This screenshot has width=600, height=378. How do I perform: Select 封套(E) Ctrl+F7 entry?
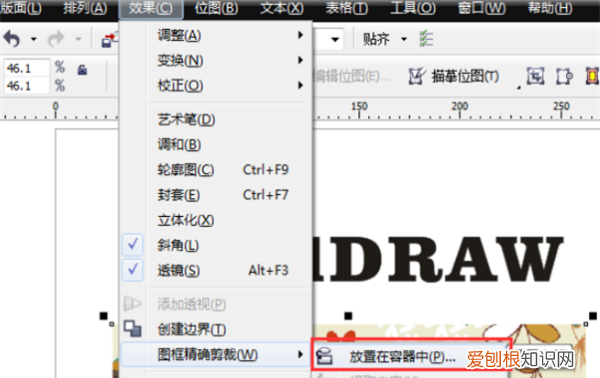pyautogui.click(x=216, y=195)
